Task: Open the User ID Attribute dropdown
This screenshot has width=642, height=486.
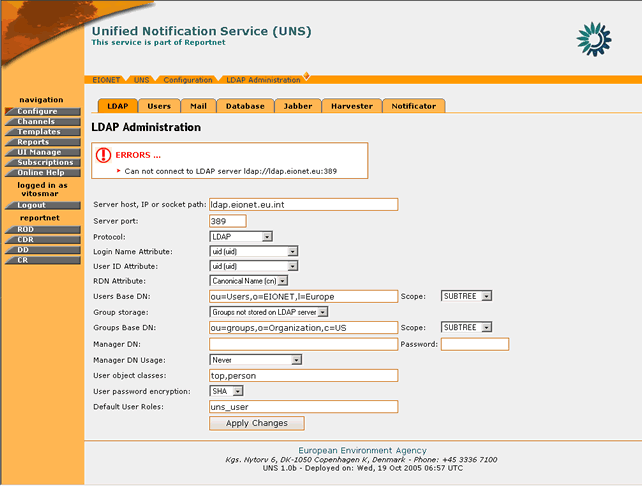Action: coord(253,266)
